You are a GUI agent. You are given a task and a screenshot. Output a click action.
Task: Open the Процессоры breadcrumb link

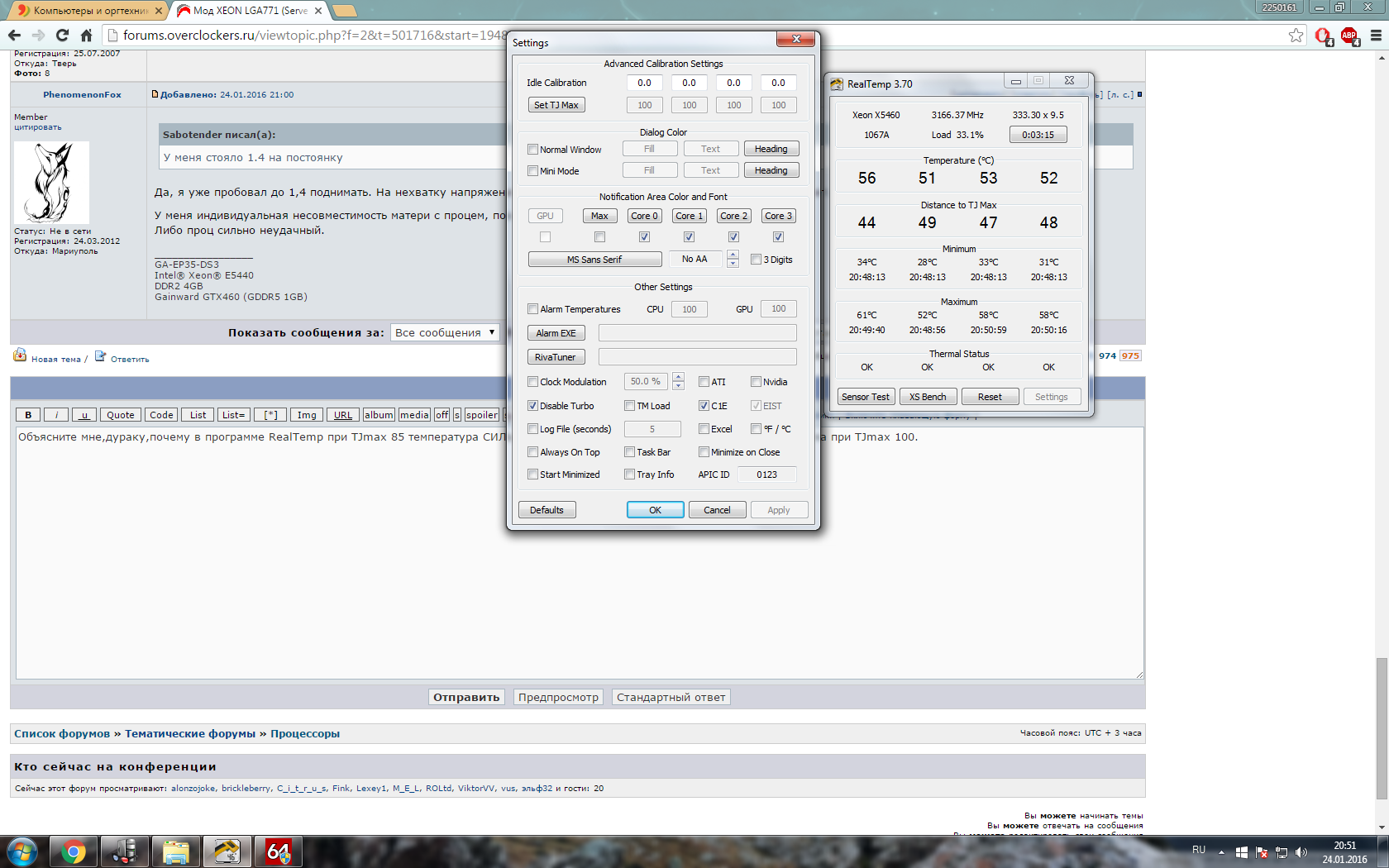coord(305,734)
